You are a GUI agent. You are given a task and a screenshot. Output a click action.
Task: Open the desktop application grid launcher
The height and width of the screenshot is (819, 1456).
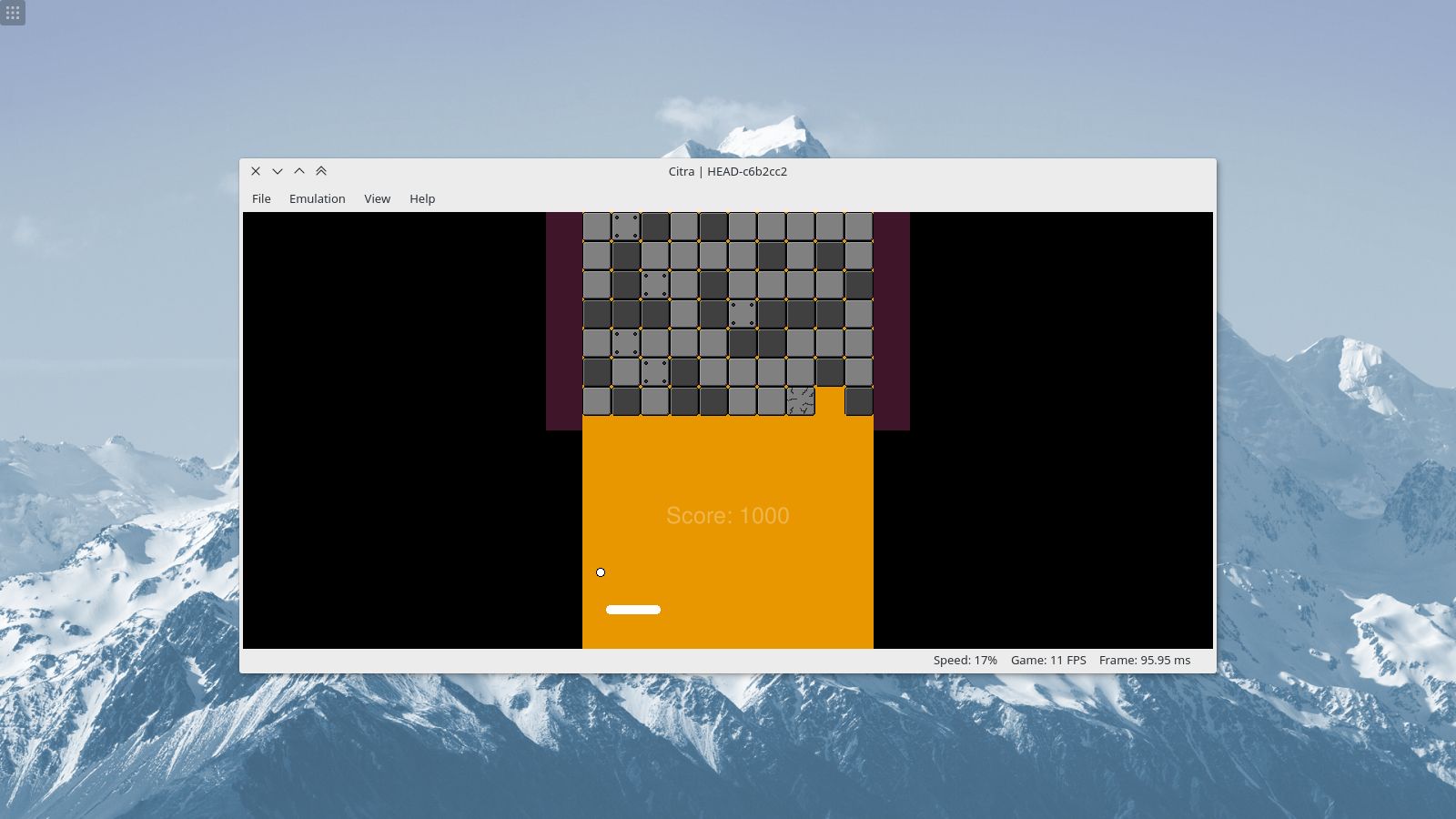(13, 13)
